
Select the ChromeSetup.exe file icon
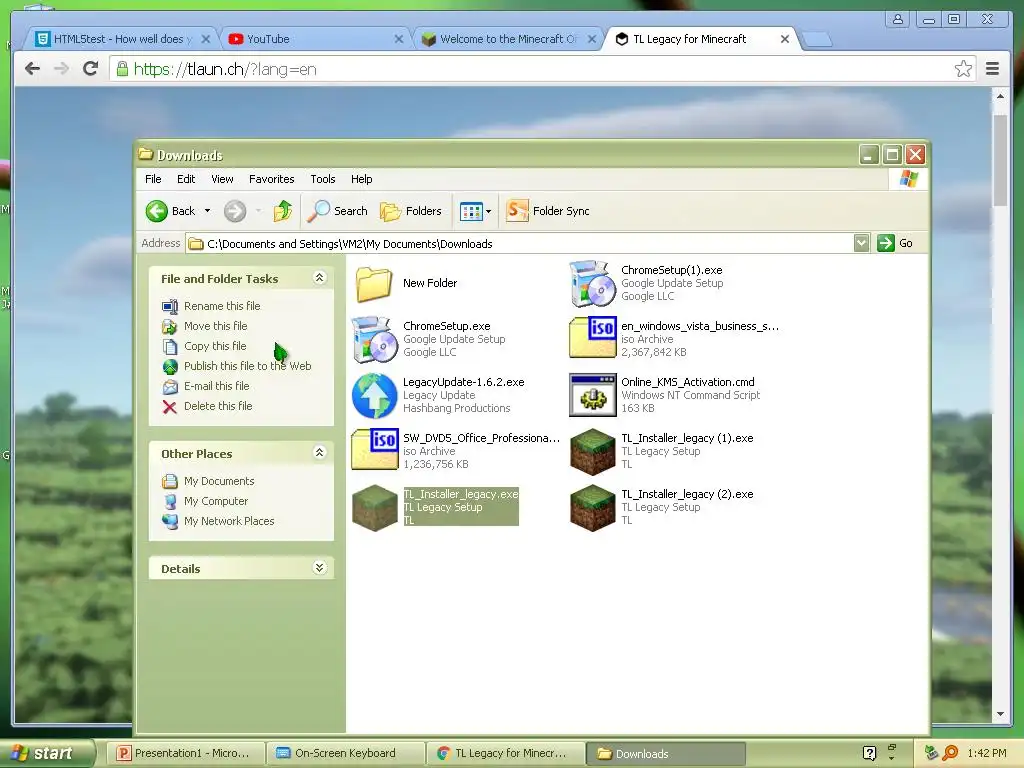(374, 340)
